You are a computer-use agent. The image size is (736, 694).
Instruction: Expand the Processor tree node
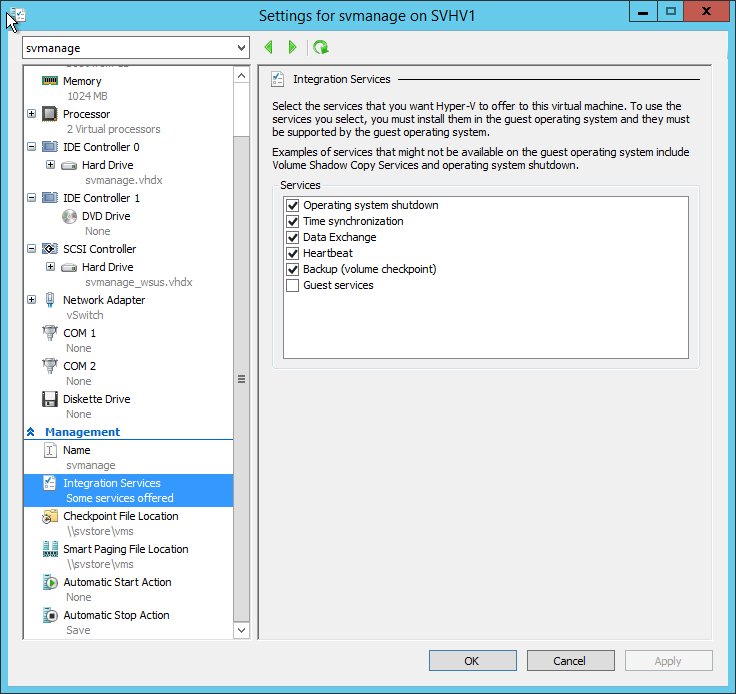pos(32,114)
